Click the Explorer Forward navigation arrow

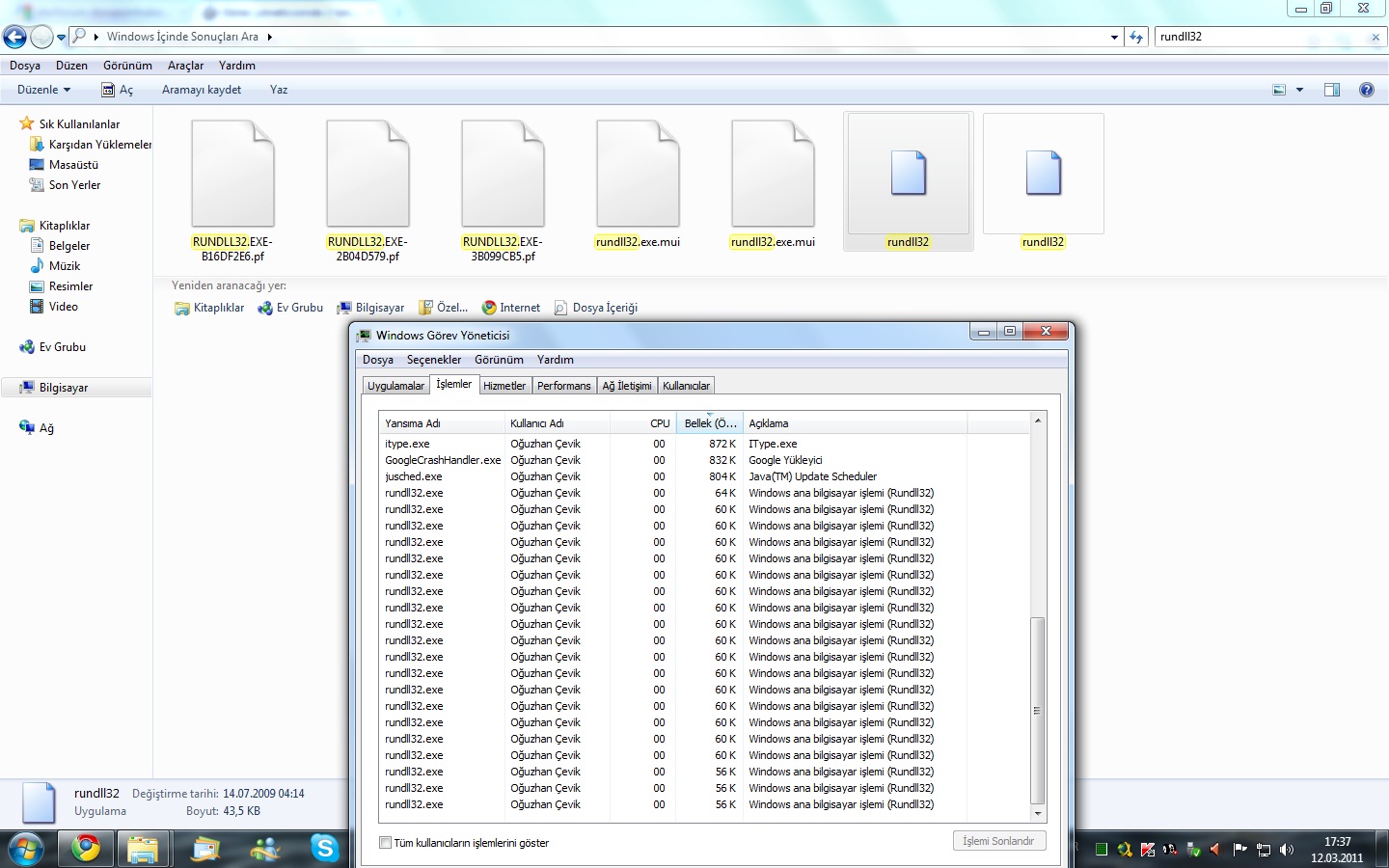click(x=41, y=37)
